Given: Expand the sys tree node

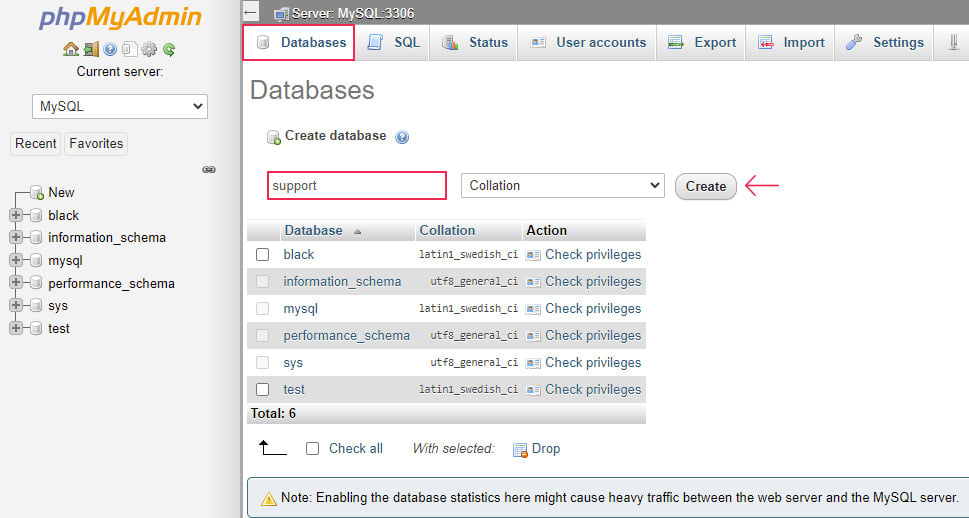Looking at the screenshot, I should pos(15,305).
